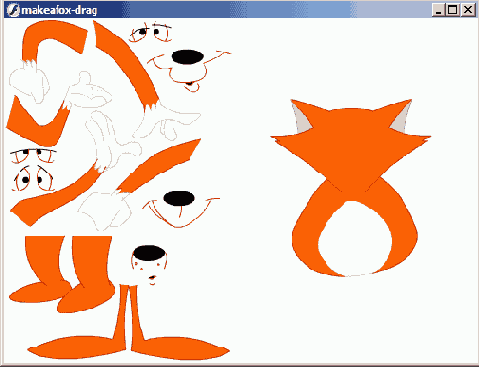Screen dimensions: 479x367
Task: Select the orange forearm pointing upper right
Action: click(x=159, y=166)
